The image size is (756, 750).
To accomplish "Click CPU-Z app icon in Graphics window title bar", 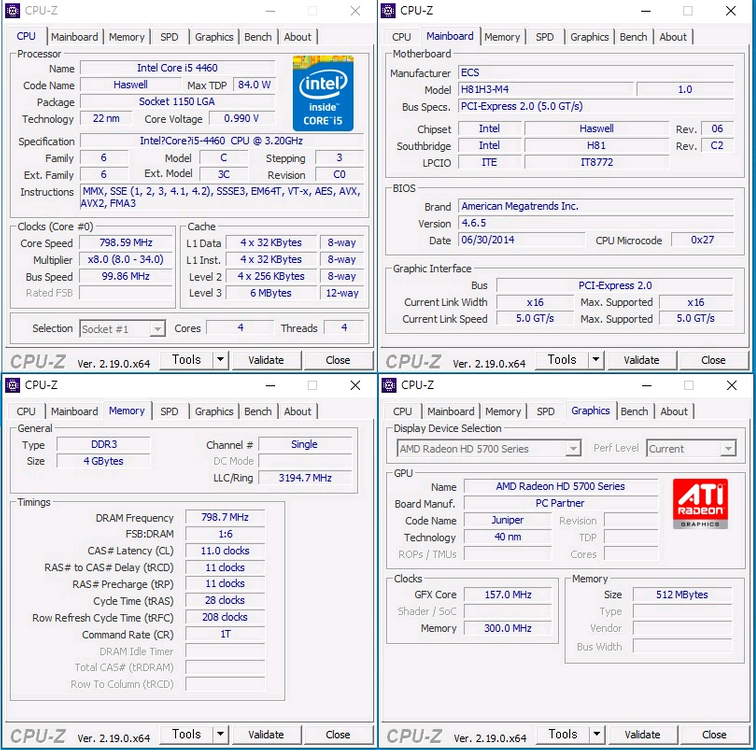I will click(389, 385).
